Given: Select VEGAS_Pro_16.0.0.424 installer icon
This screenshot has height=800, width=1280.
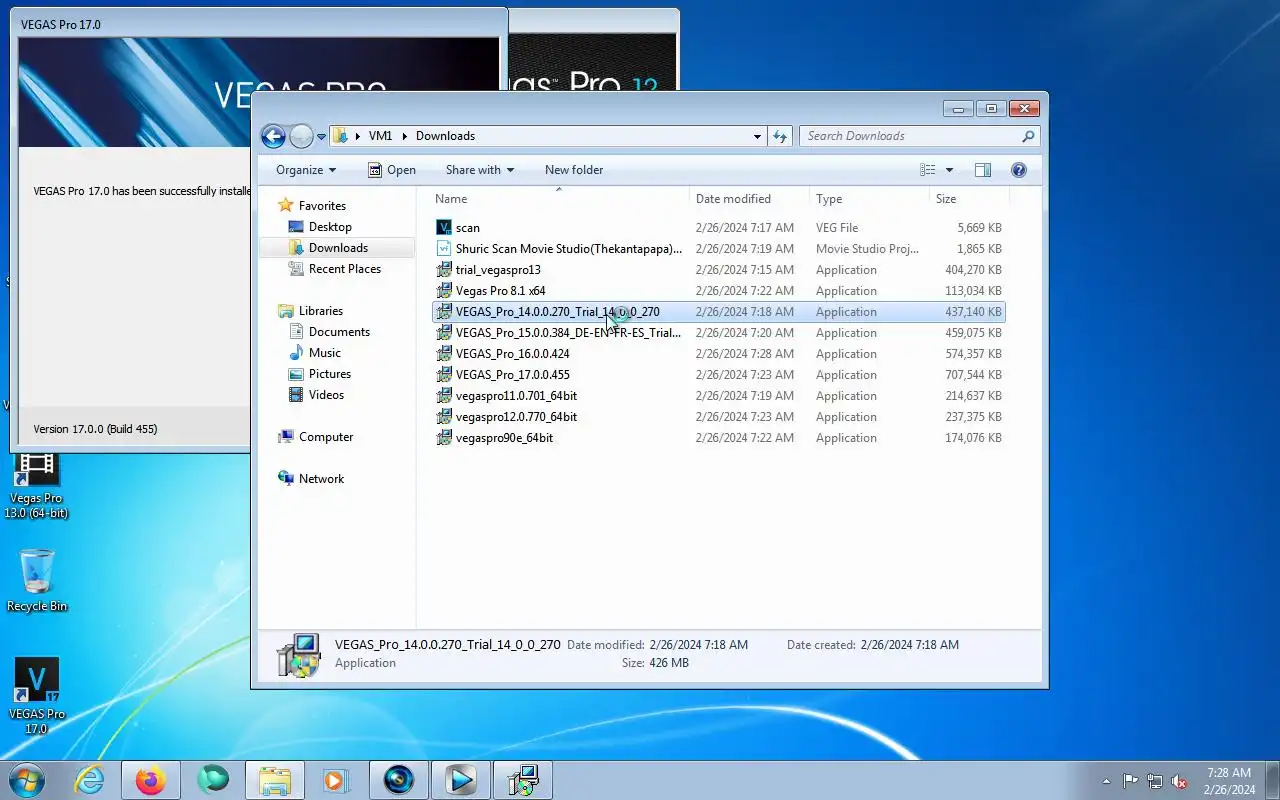Looking at the screenshot, I should (x=444, y=354).
